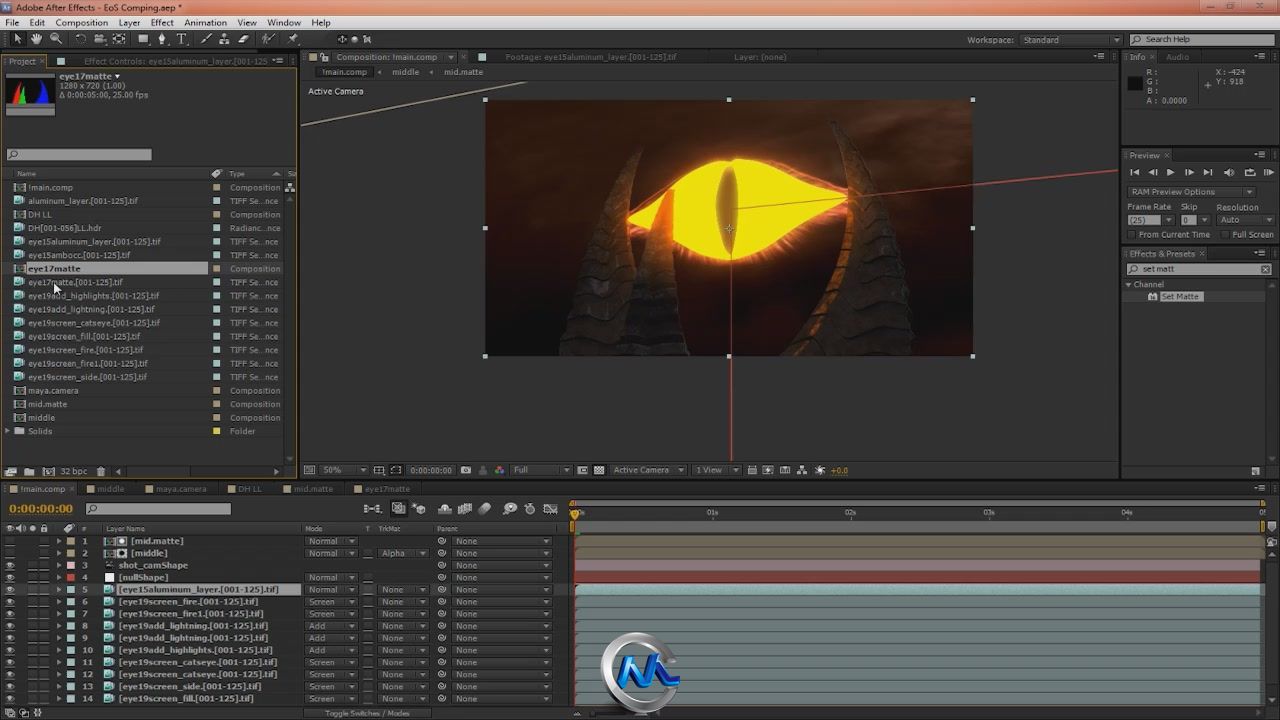Viewport: 1280px width, 720px height.
Task: Switch to the maya.camera timeline tab
Action: [180, 489]
